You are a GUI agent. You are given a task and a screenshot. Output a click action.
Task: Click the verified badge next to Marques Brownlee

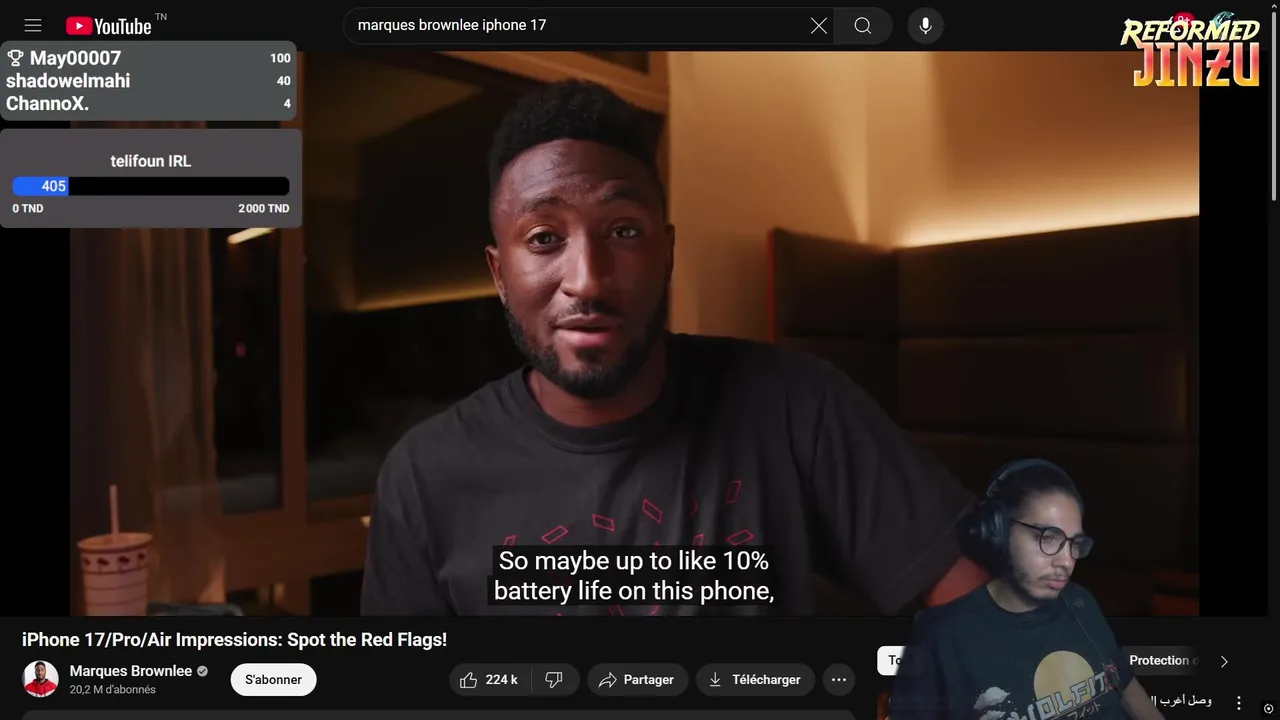tap(202, 671)
